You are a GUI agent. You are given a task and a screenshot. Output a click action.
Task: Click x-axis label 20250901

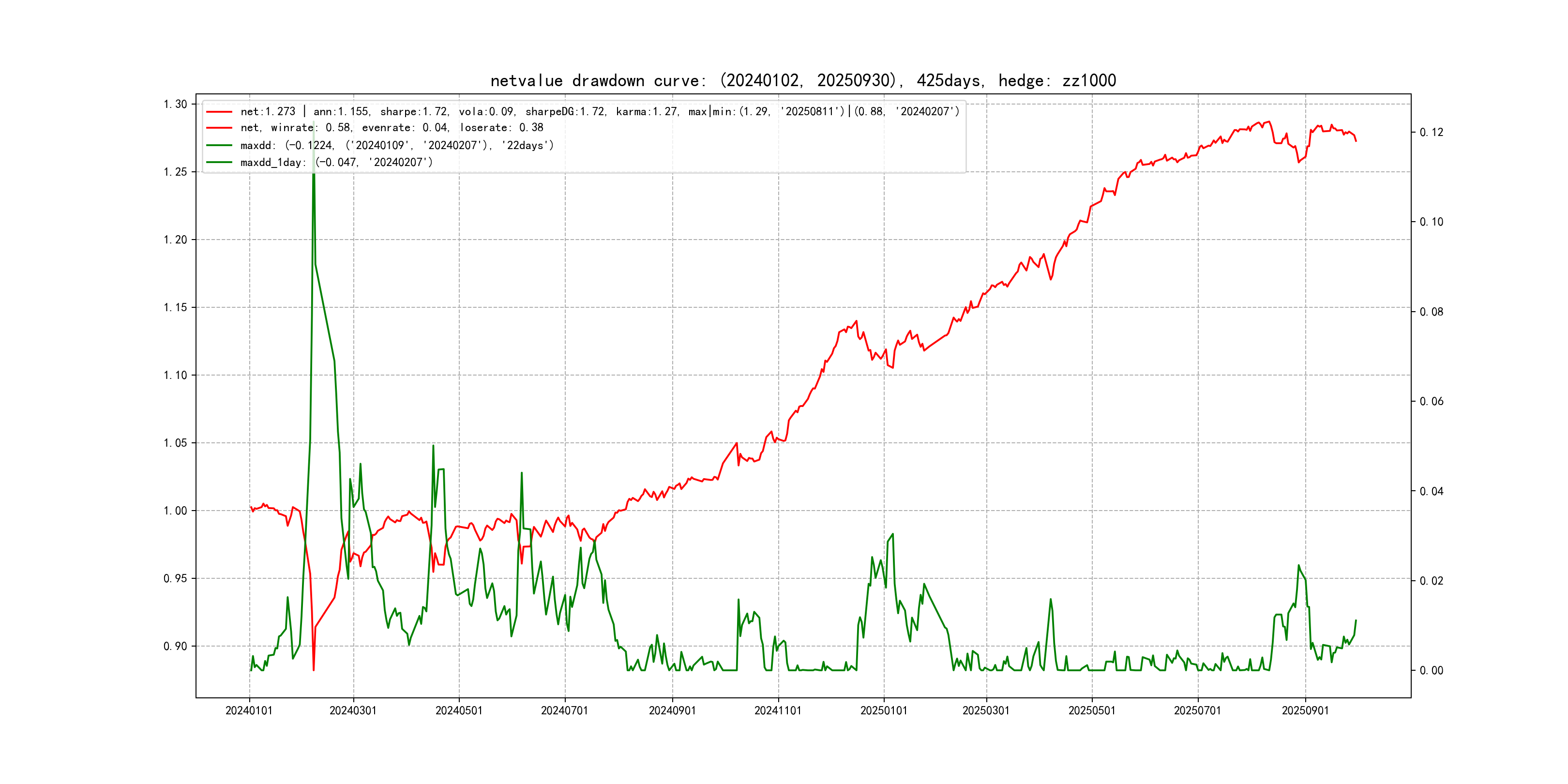1305,711
